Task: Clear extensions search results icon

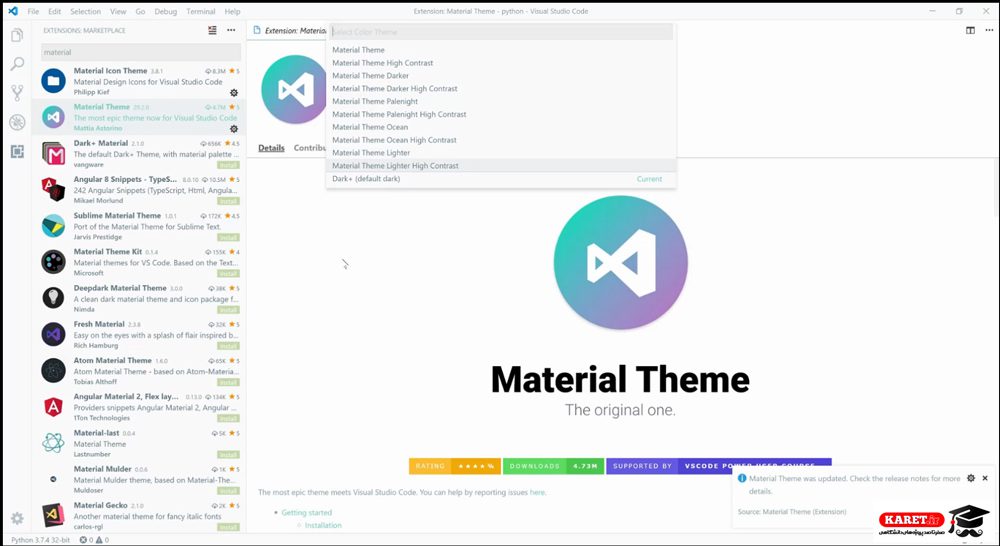Action: (212, 30)
